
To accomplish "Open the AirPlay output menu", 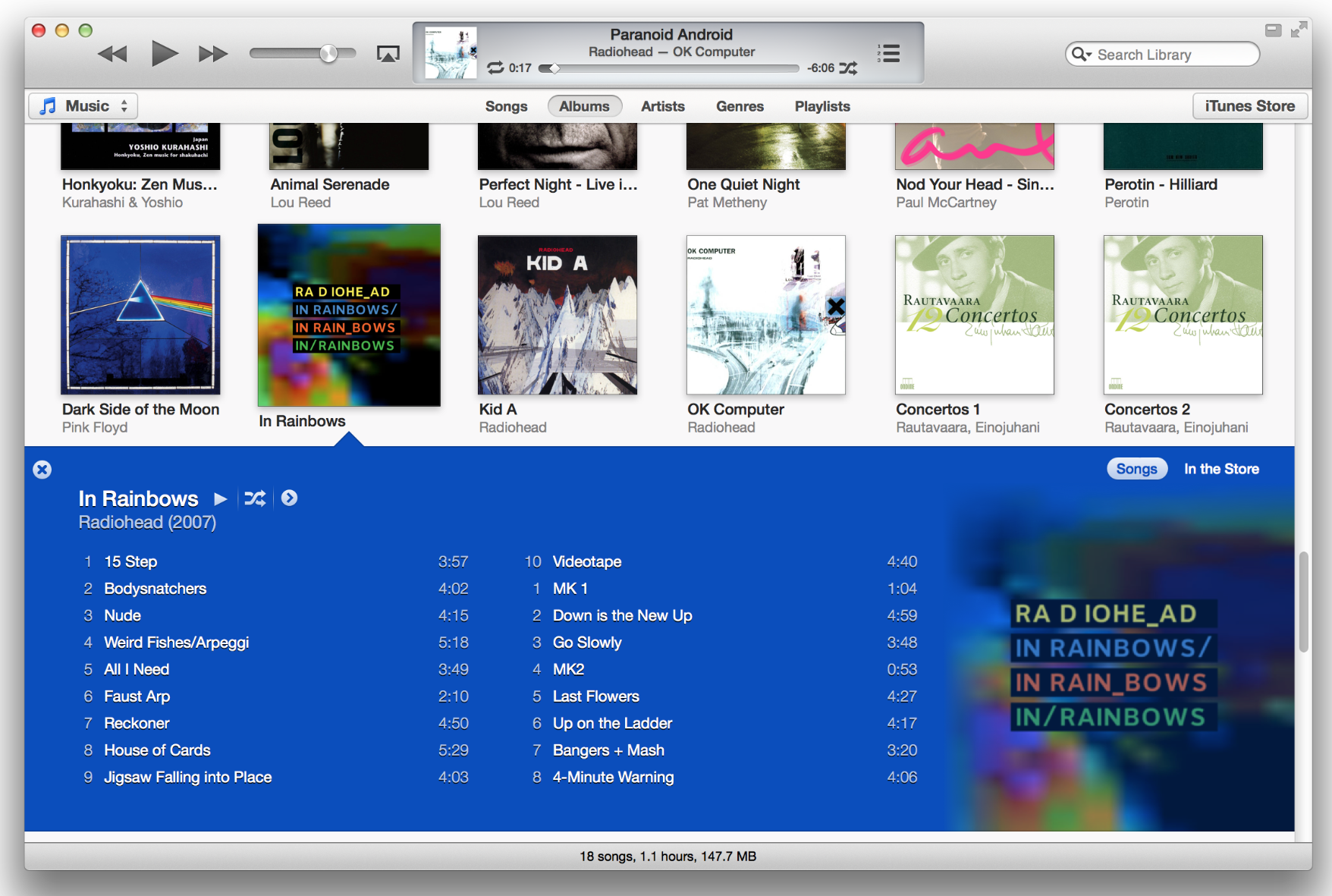I will coord(388,54).
